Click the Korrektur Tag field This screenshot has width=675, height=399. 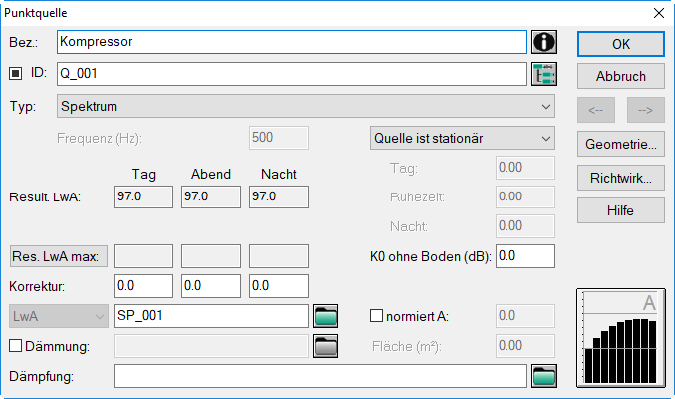pyautogui.click(x=143, y=286)
